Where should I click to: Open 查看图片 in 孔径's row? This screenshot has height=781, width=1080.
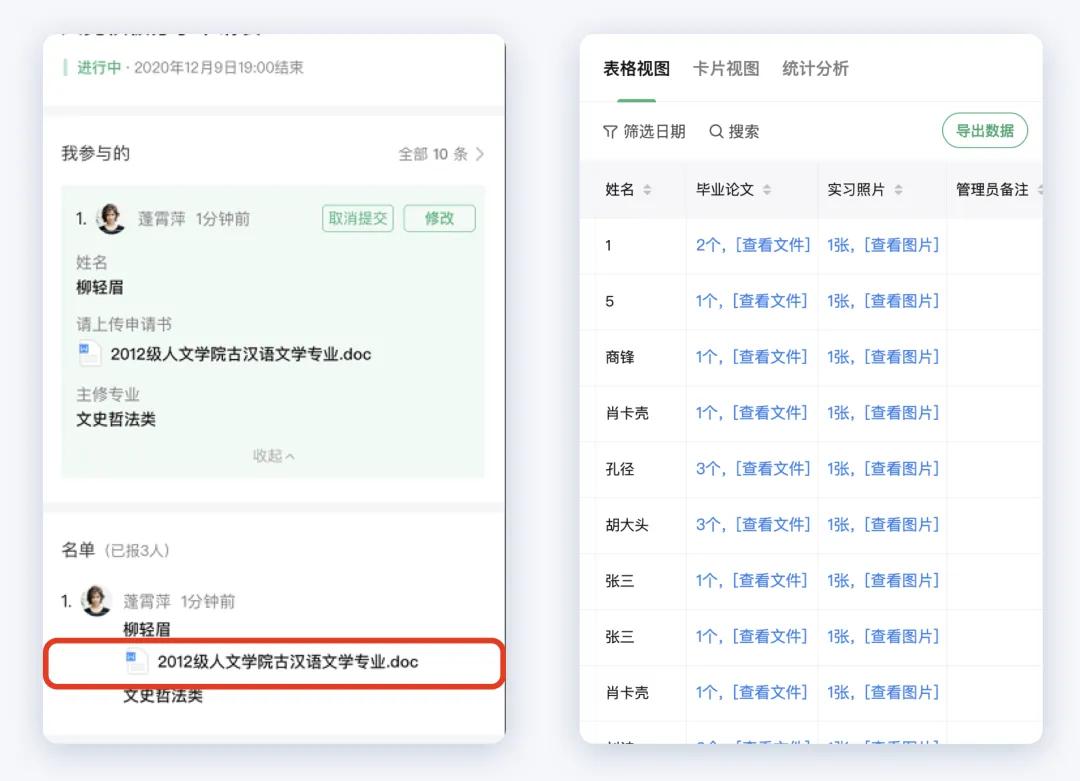(902, 469)
